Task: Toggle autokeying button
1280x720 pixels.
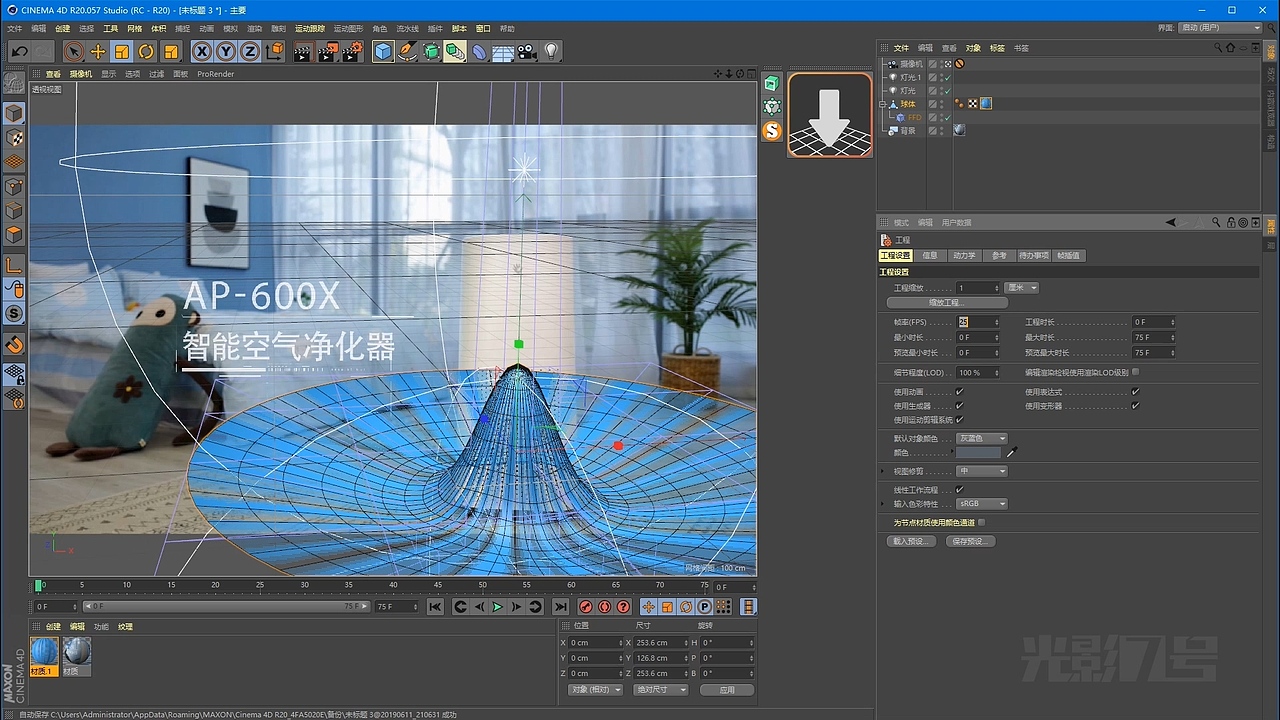Action: point(605,607)
